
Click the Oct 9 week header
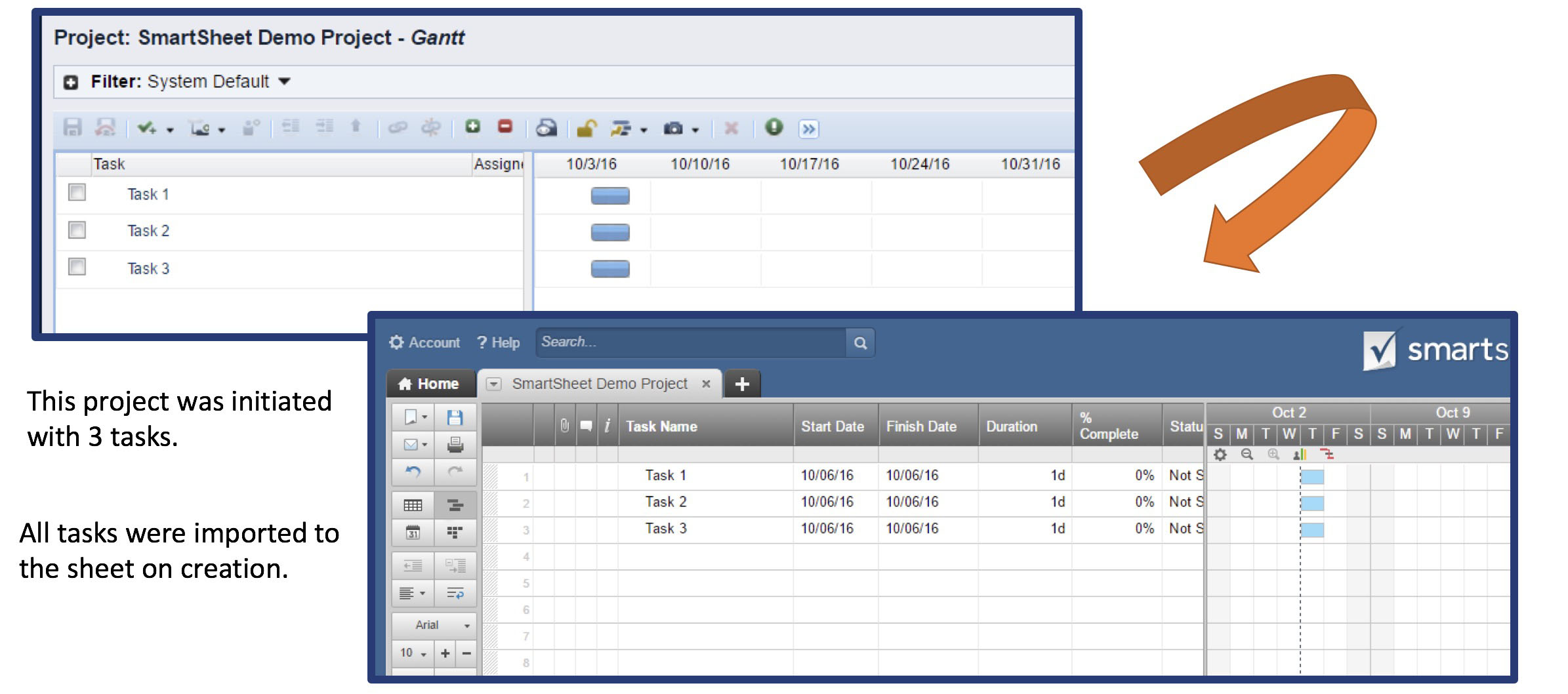coord(1452,413)
